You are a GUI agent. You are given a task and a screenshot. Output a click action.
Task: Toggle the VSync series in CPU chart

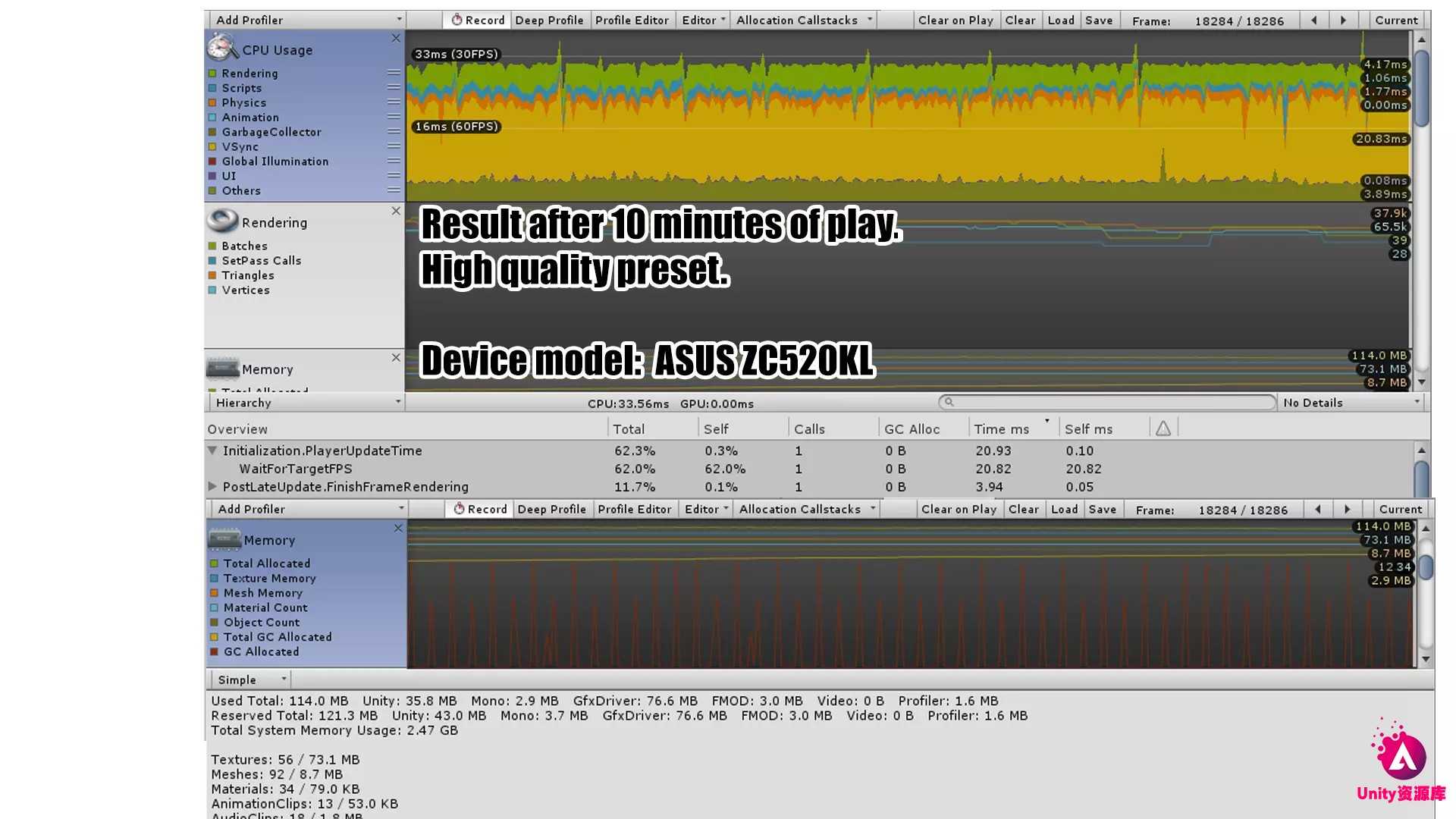click(x=213, y=146)
